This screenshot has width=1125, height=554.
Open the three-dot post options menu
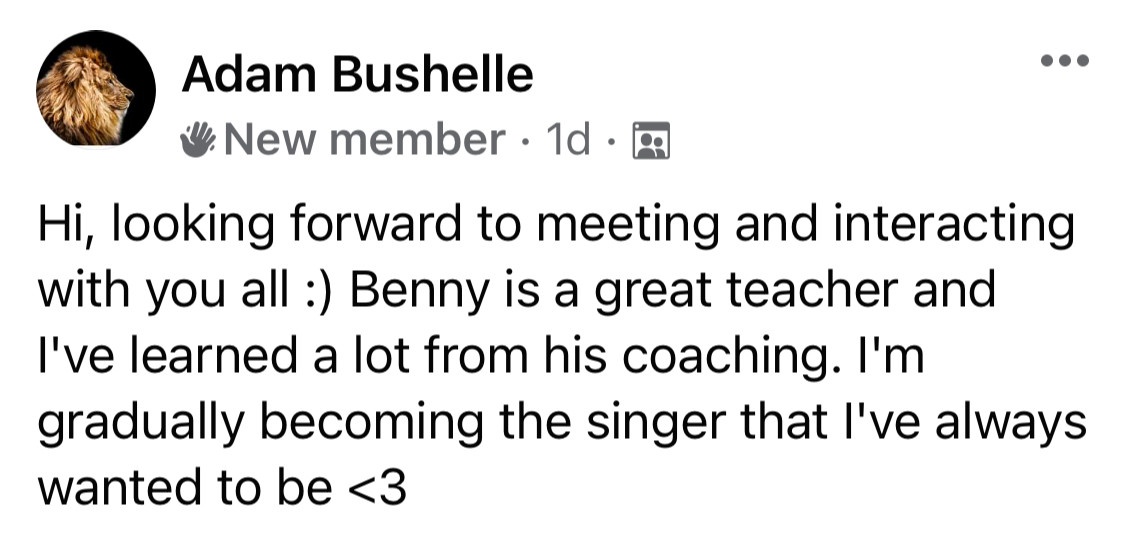1065,61
